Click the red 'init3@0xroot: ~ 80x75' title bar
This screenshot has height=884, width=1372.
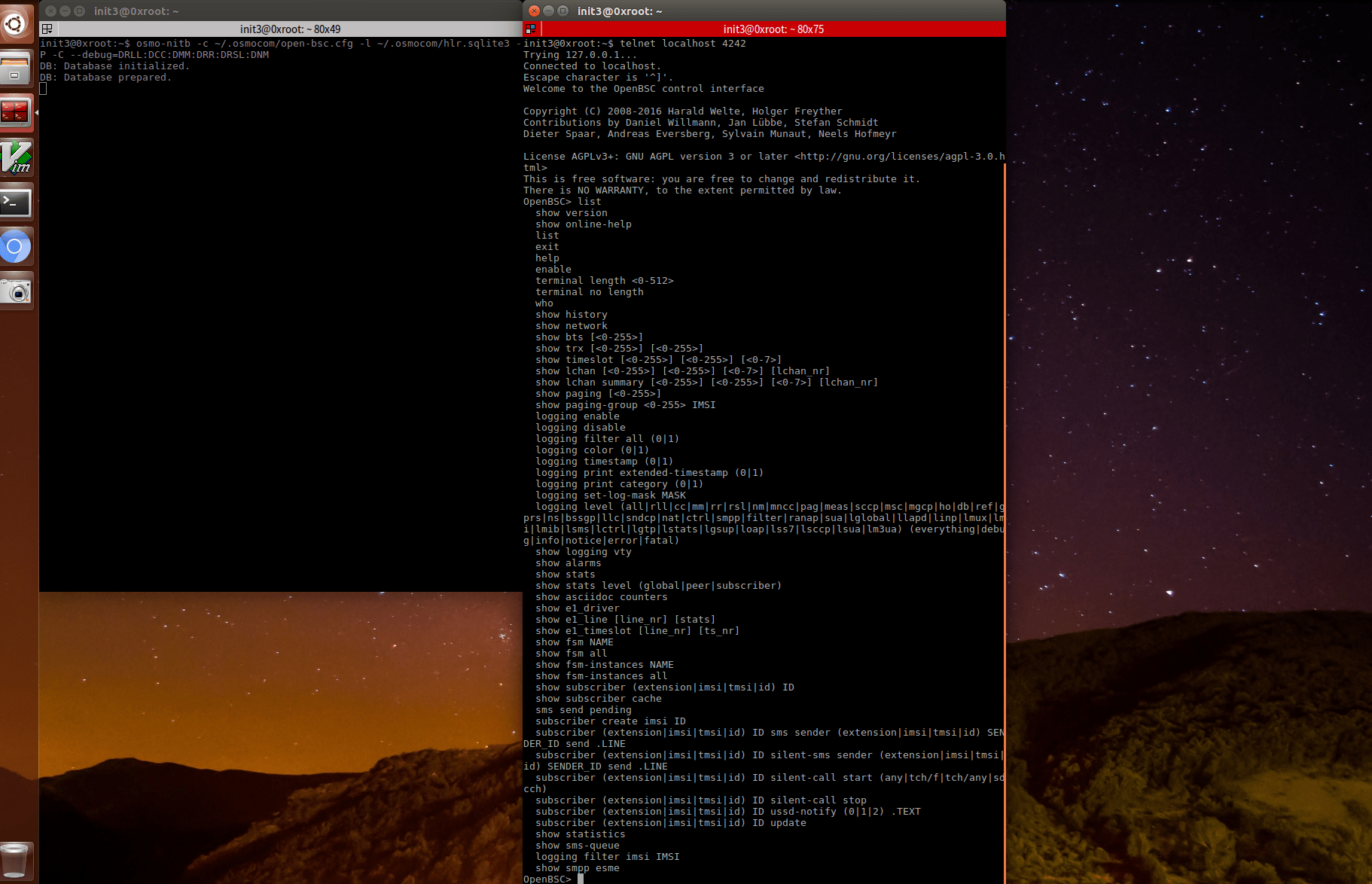pyautogui.click(x=773, y=29)
